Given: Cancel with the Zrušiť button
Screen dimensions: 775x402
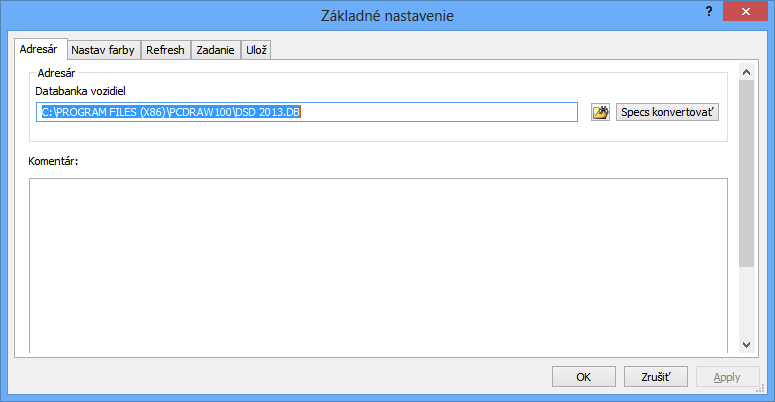Looking at the screenshot, I should (655, 377).
